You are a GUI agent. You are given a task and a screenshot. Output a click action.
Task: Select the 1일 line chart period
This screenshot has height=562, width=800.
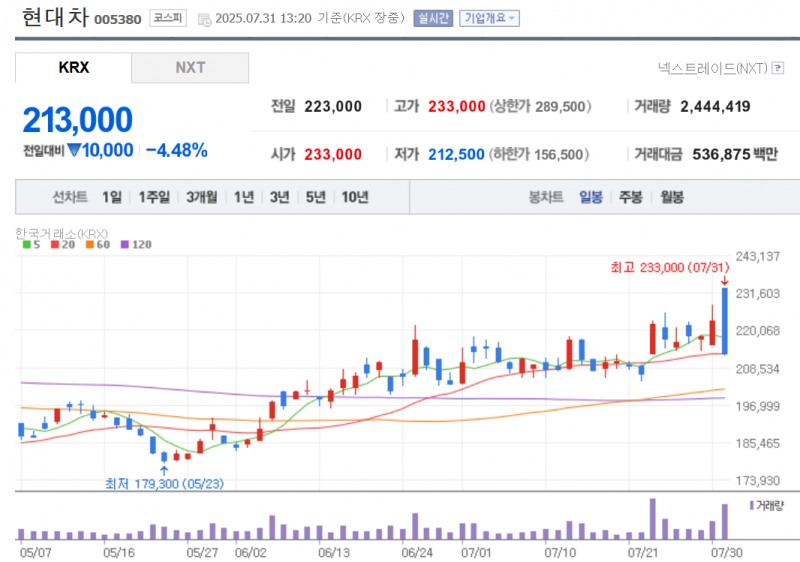point(111,197)
